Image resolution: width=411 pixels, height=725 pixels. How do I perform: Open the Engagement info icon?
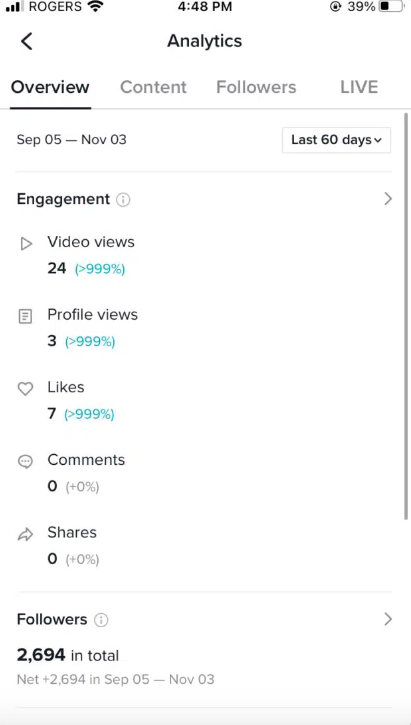123,200
